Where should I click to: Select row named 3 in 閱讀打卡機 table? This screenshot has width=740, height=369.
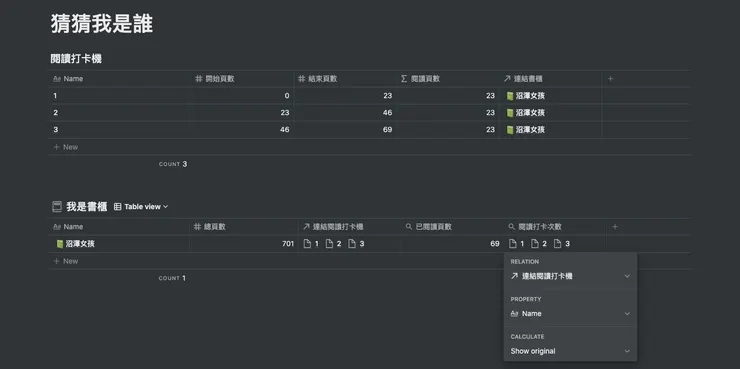tap(119, 130)
